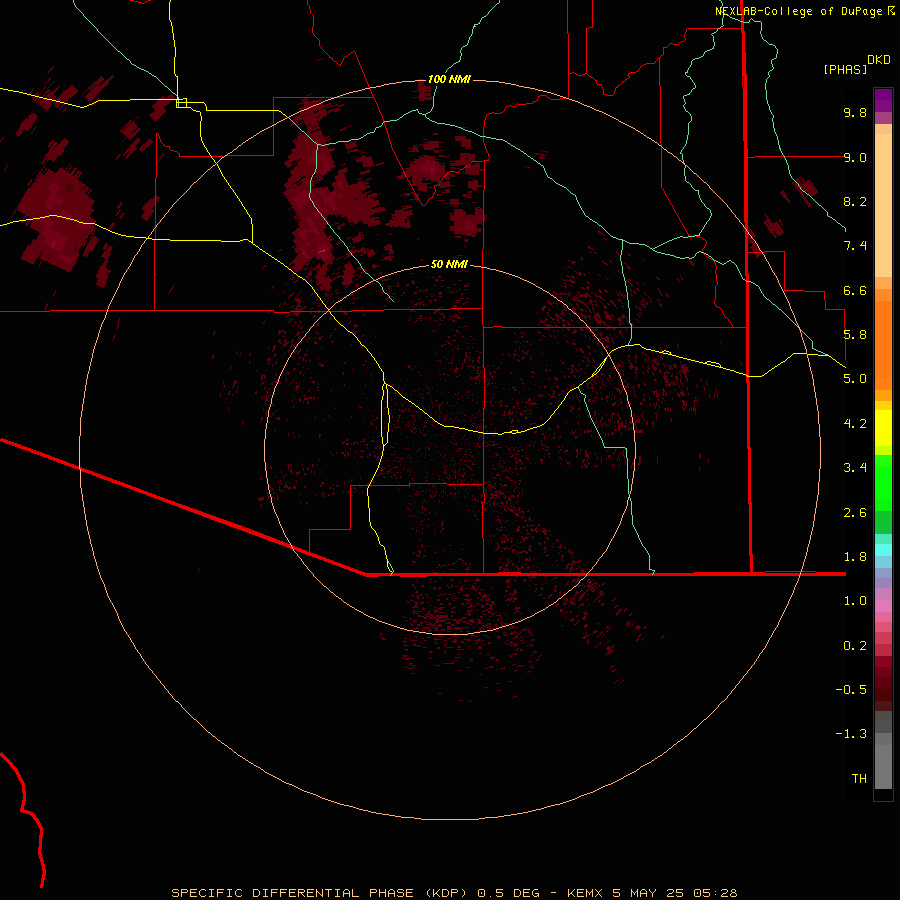This screenshot has width=900, height=900.
Task: Click the 0.2 scale value
Action: 855,646
